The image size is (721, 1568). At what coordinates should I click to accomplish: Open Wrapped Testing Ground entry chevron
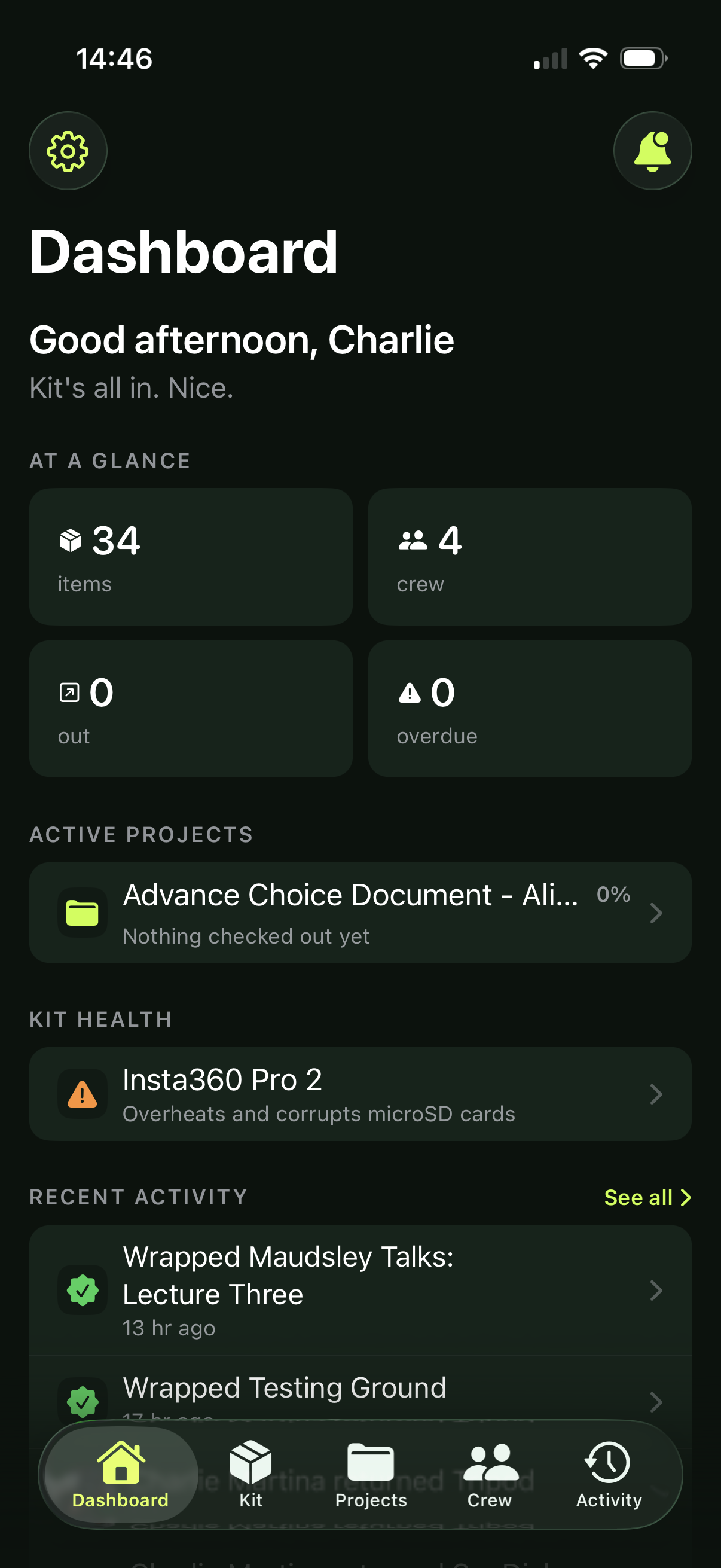click(656, 1401)
